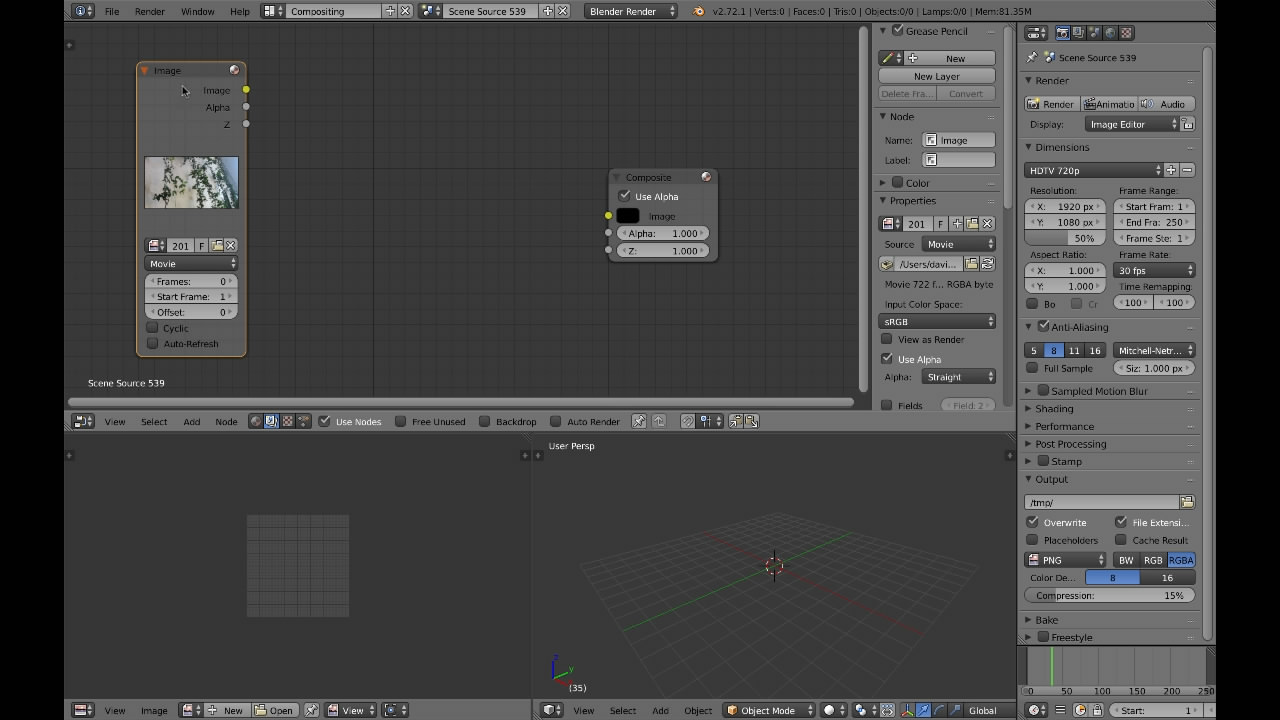Select the RGBA color mode button
This screenshot has height=720, width=1280.
pos(1181,560)
